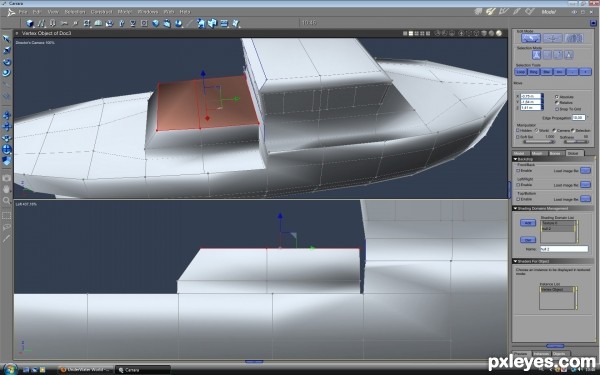Click the Carrara logo icon in menu bar
The height and width of the screenshot is (375, 600).
[11, 12]
